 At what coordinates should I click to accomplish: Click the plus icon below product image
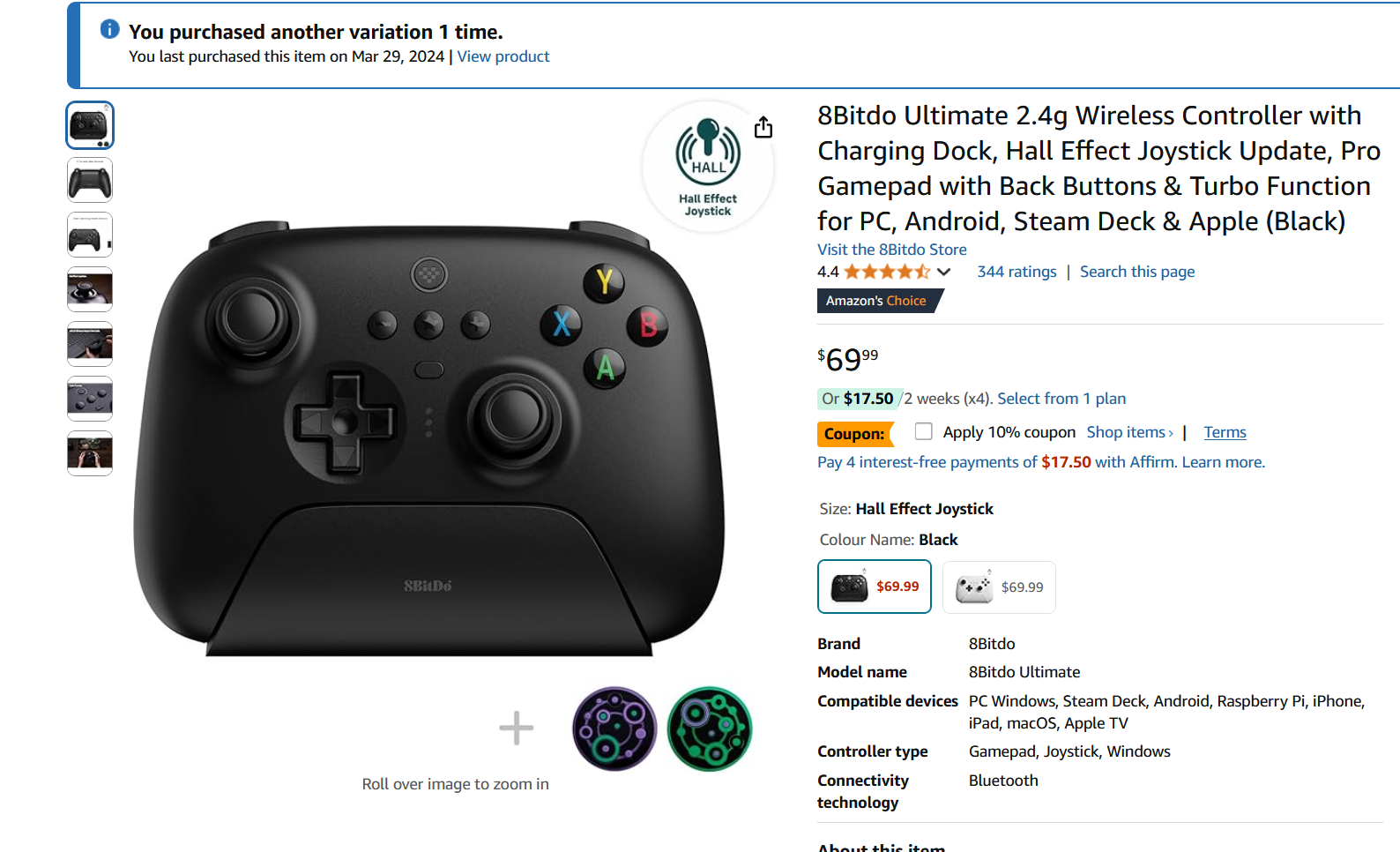click(x=517, y=729)
